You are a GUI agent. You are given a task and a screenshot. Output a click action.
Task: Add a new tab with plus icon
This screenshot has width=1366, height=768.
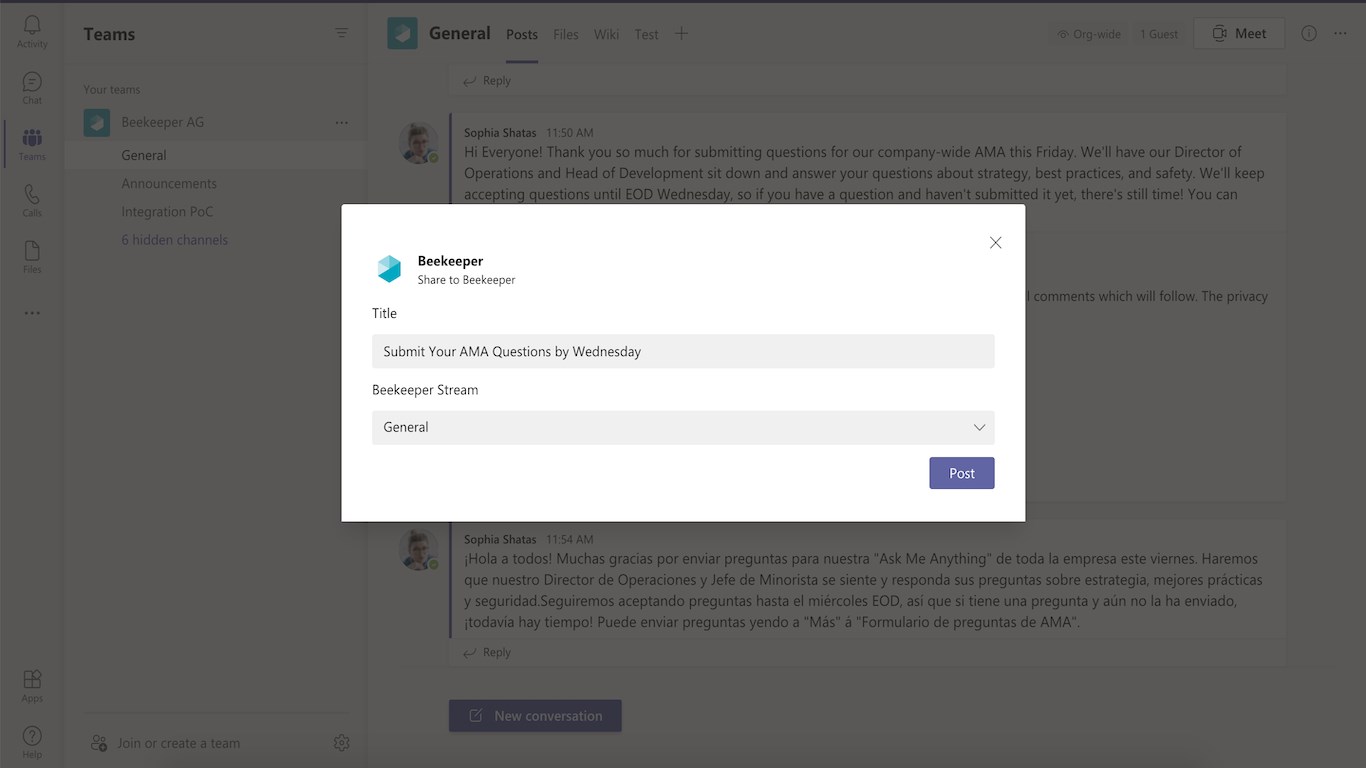pos(681,33)
